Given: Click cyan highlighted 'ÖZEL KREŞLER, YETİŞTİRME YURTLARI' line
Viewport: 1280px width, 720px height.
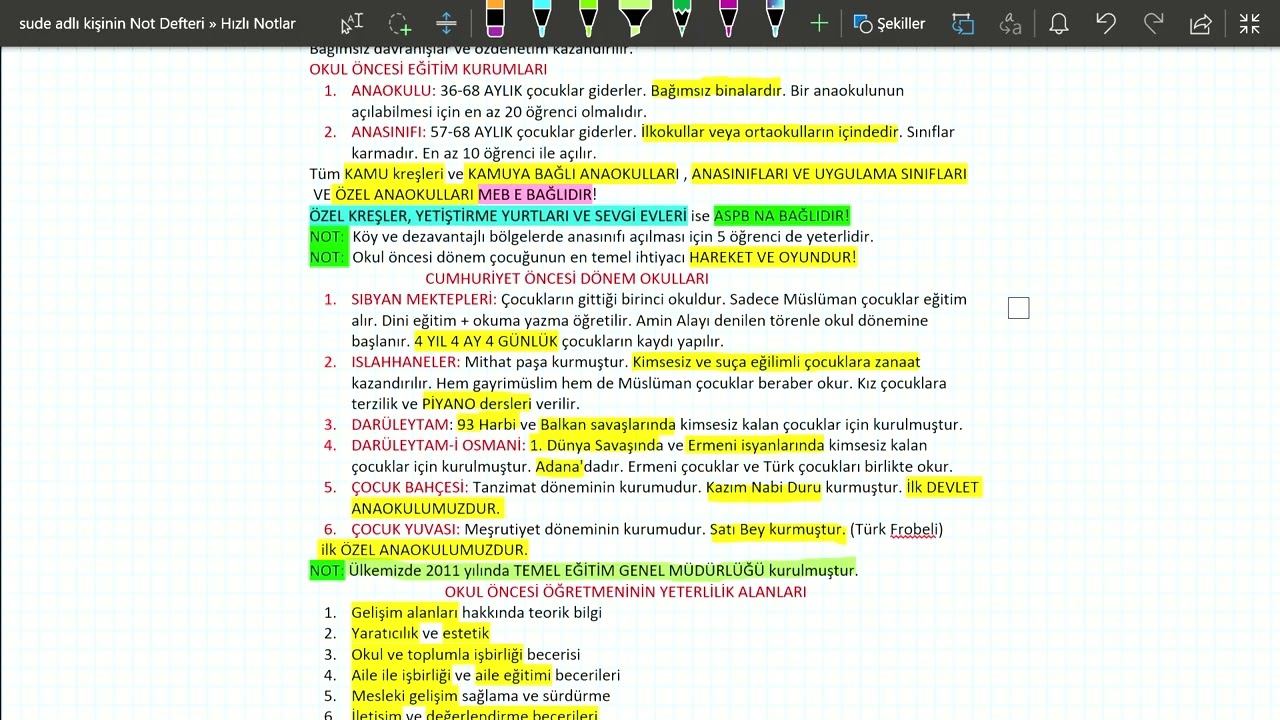Looking at the screenshot, I should tap(498, 215).
